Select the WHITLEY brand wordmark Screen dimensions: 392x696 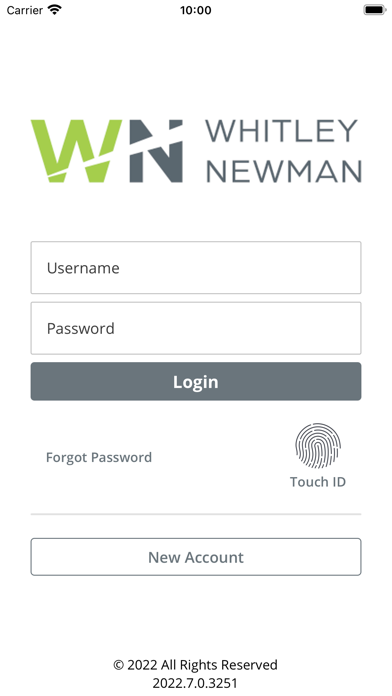click(x=281, y=131)
